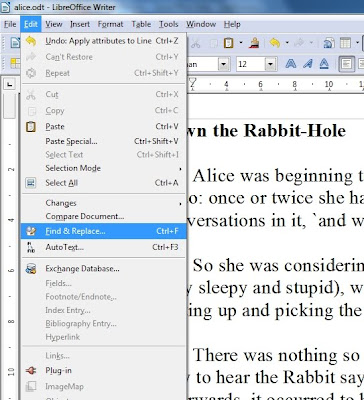364x400 pixels.
Task: Open the Table menu
Action: 141,24
